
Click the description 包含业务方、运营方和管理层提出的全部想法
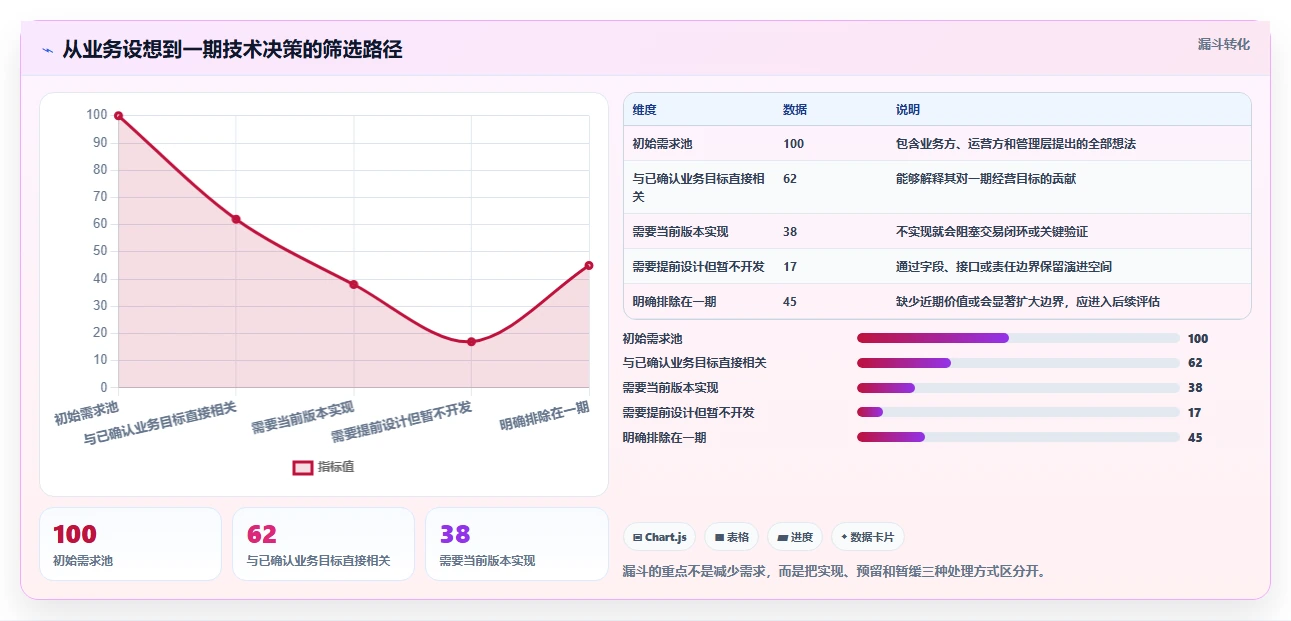(1016, 144)
